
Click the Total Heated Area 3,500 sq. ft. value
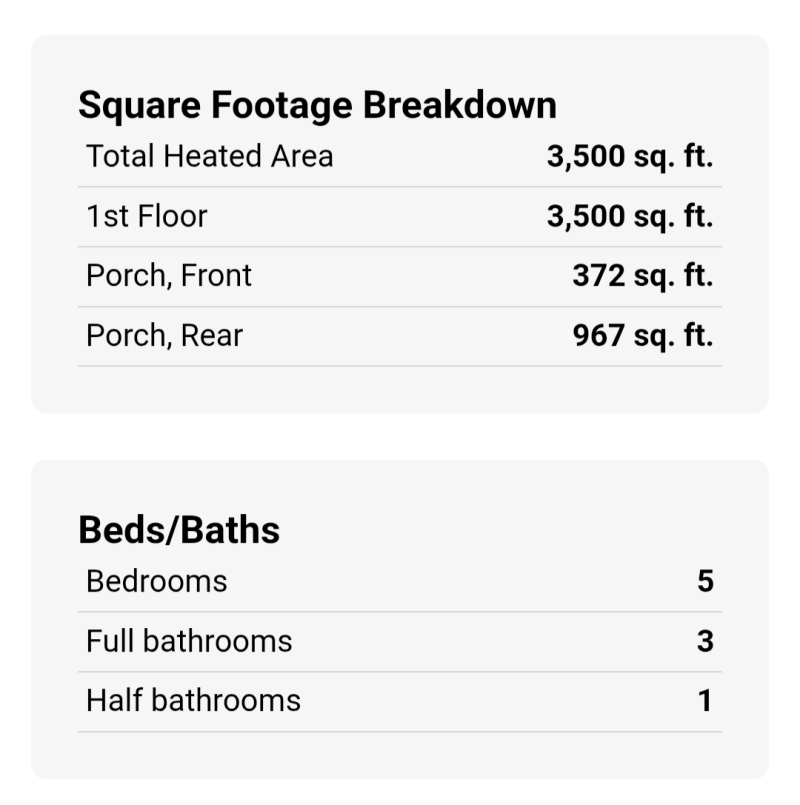[x=630, y=156]
